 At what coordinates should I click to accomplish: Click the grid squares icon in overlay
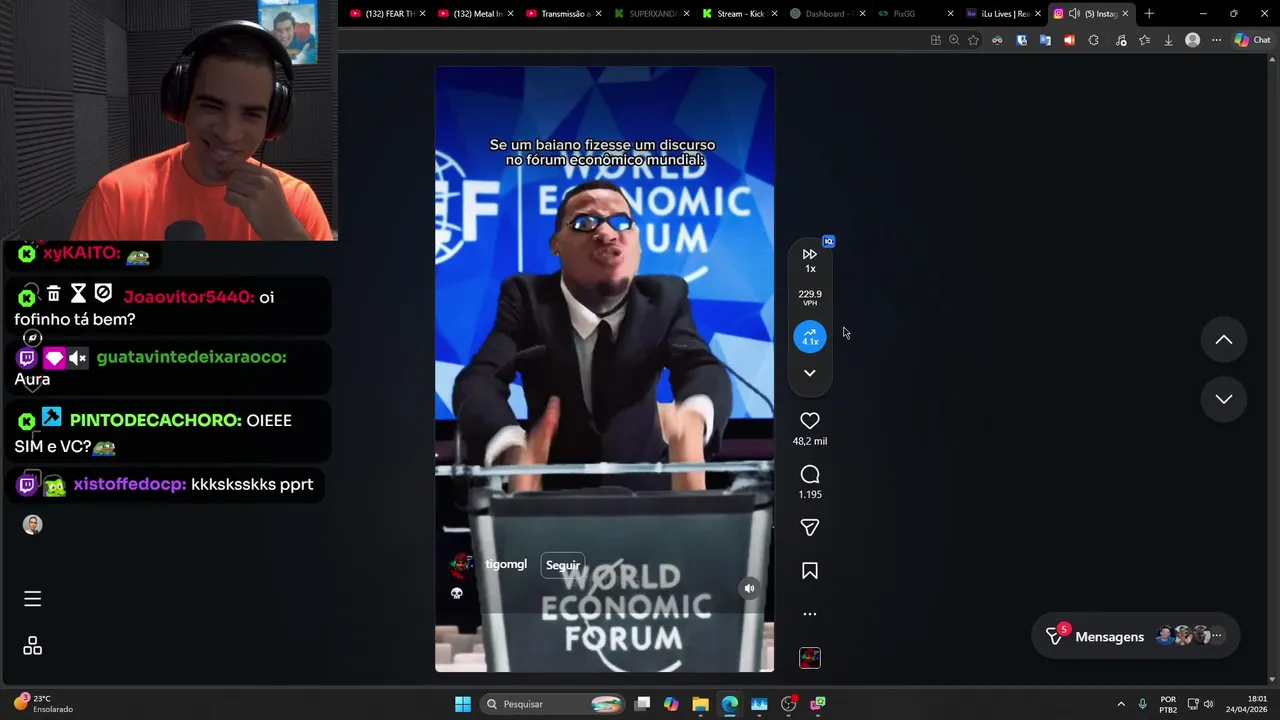pos(32,646)
